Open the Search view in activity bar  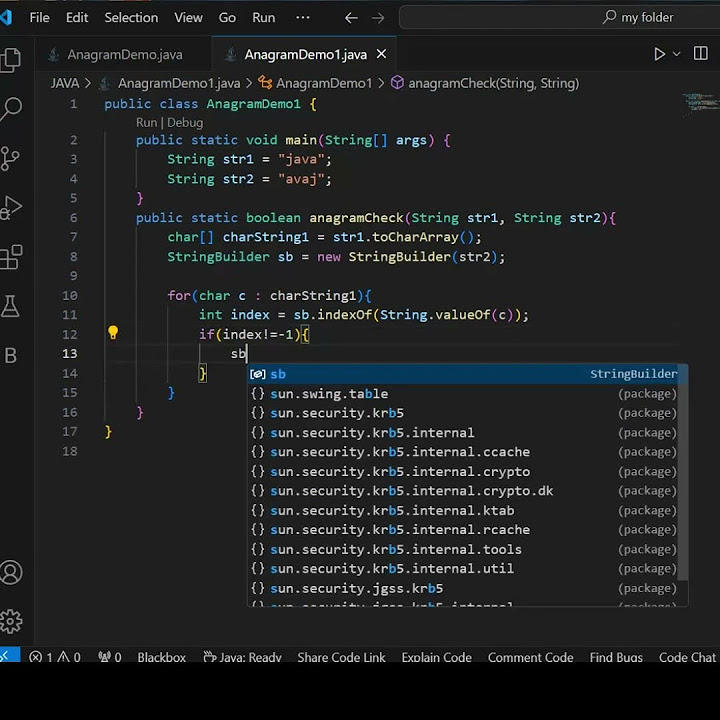(11, 108)
